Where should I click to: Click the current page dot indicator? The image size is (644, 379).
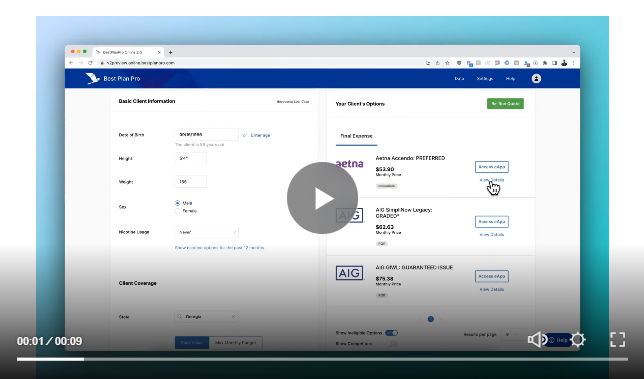coord(430,319)
